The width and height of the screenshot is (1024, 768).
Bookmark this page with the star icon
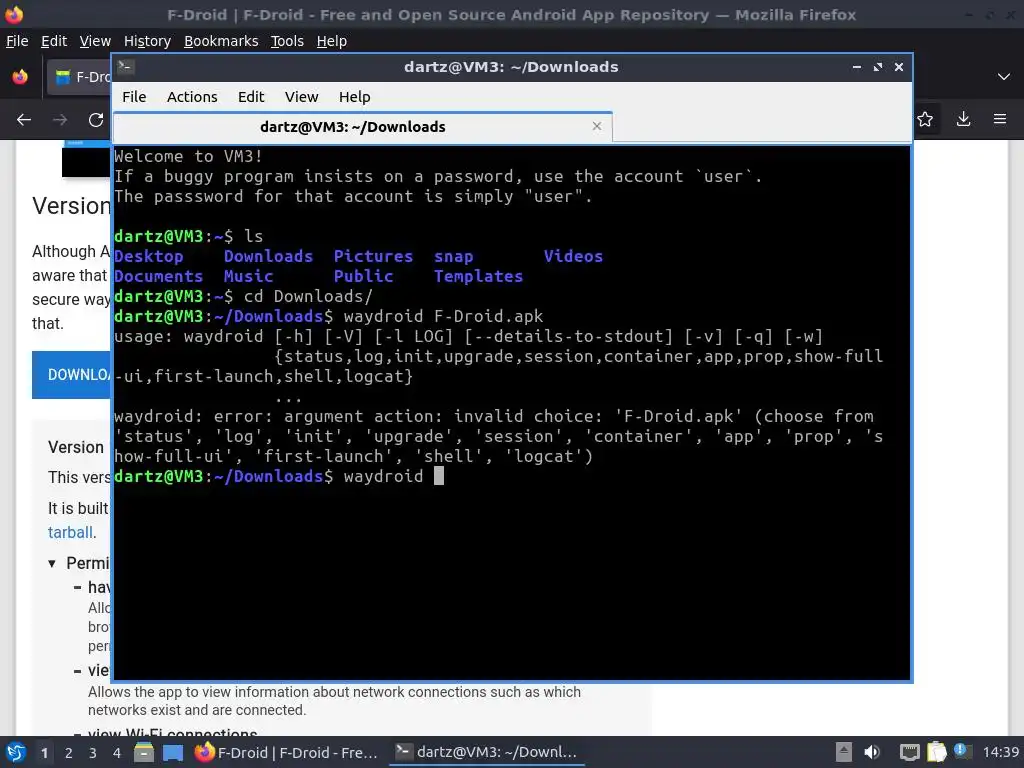925,119
